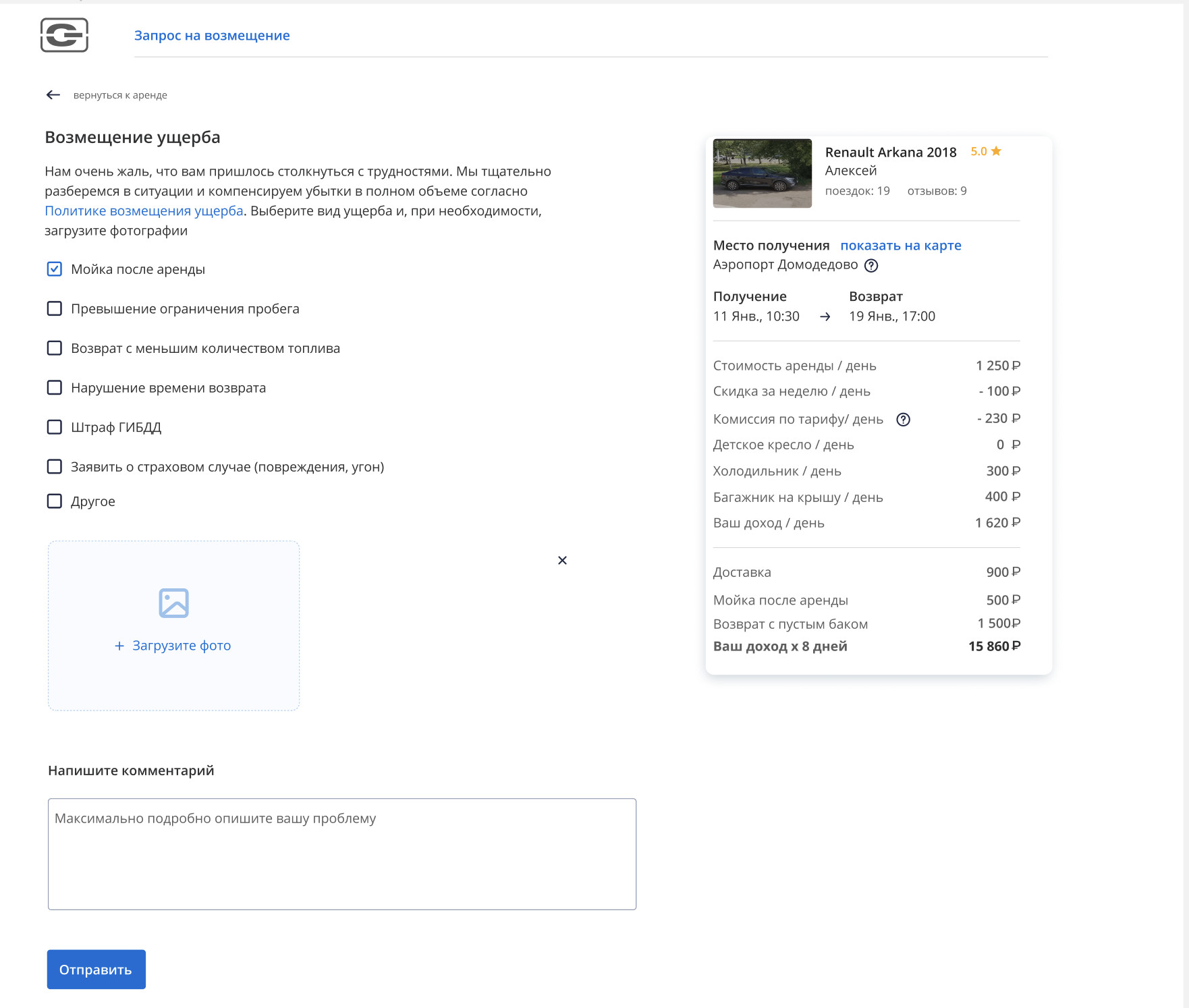
Task: Open the Запрос на возмещение tab
Action: (x=212, y=36)
